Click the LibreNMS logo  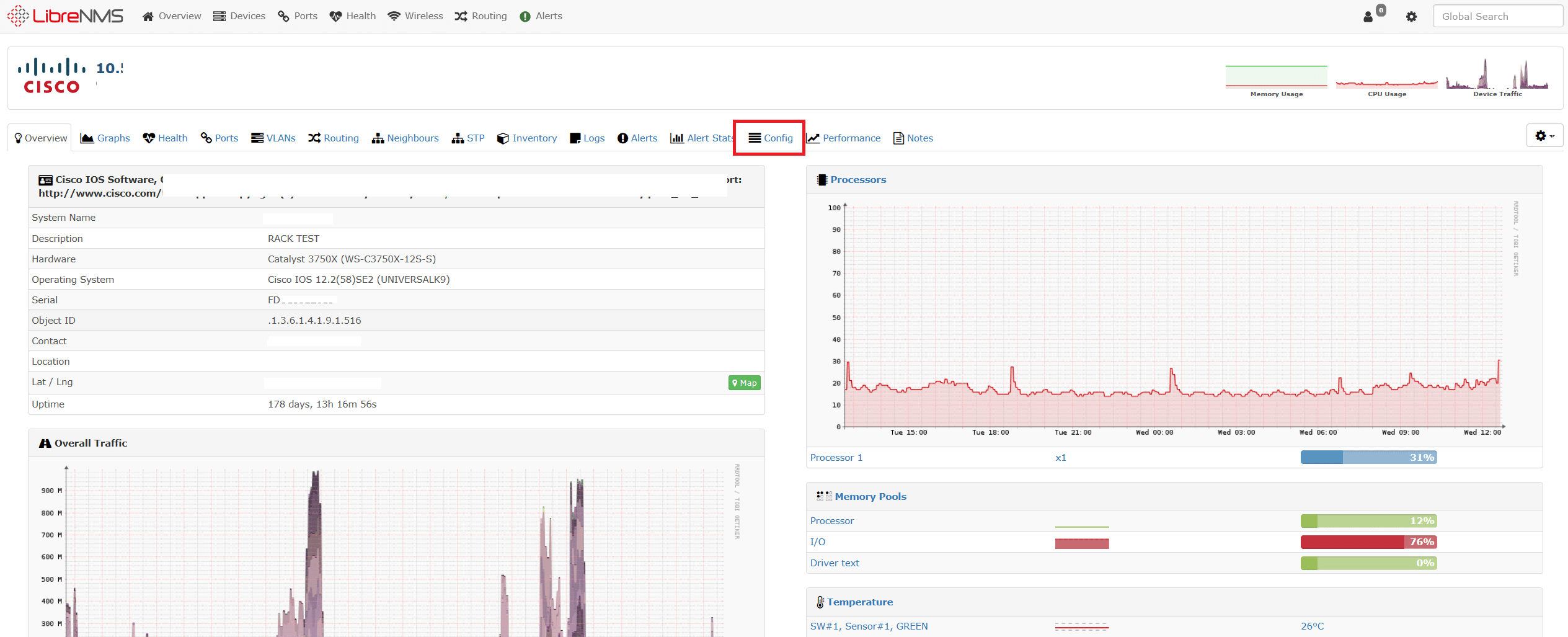(65, 16)
